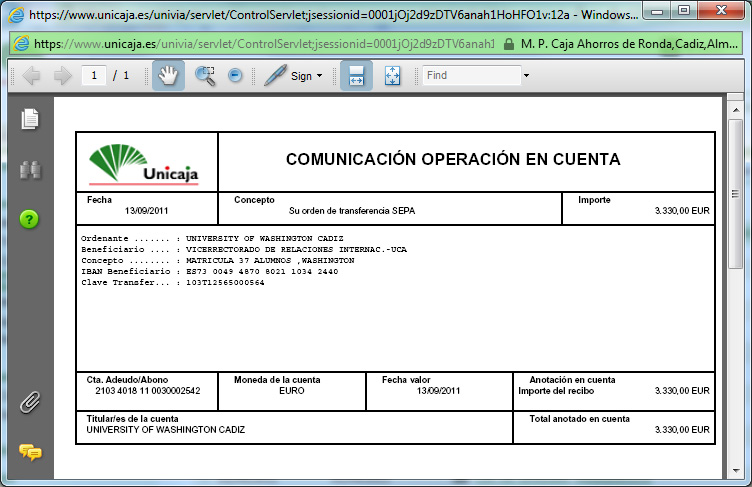Viewport: 752px width, 487px height.
Task: Expand the Sign dropdown arrow
Action: pos(319,76)
